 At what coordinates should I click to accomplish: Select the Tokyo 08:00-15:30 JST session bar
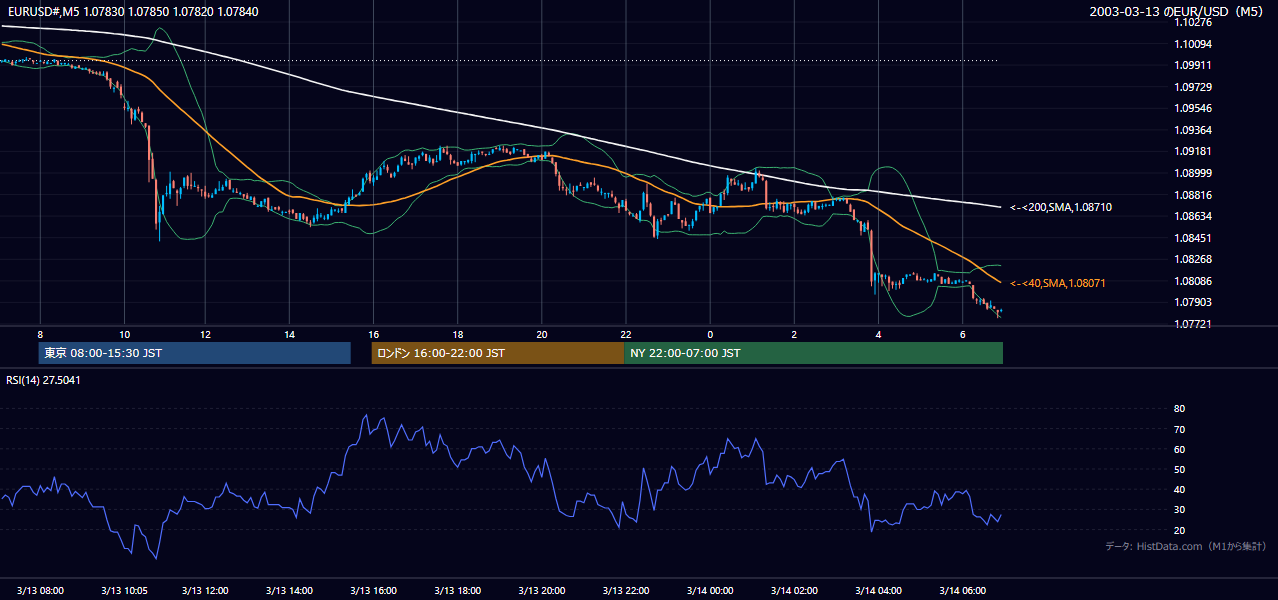194,353
